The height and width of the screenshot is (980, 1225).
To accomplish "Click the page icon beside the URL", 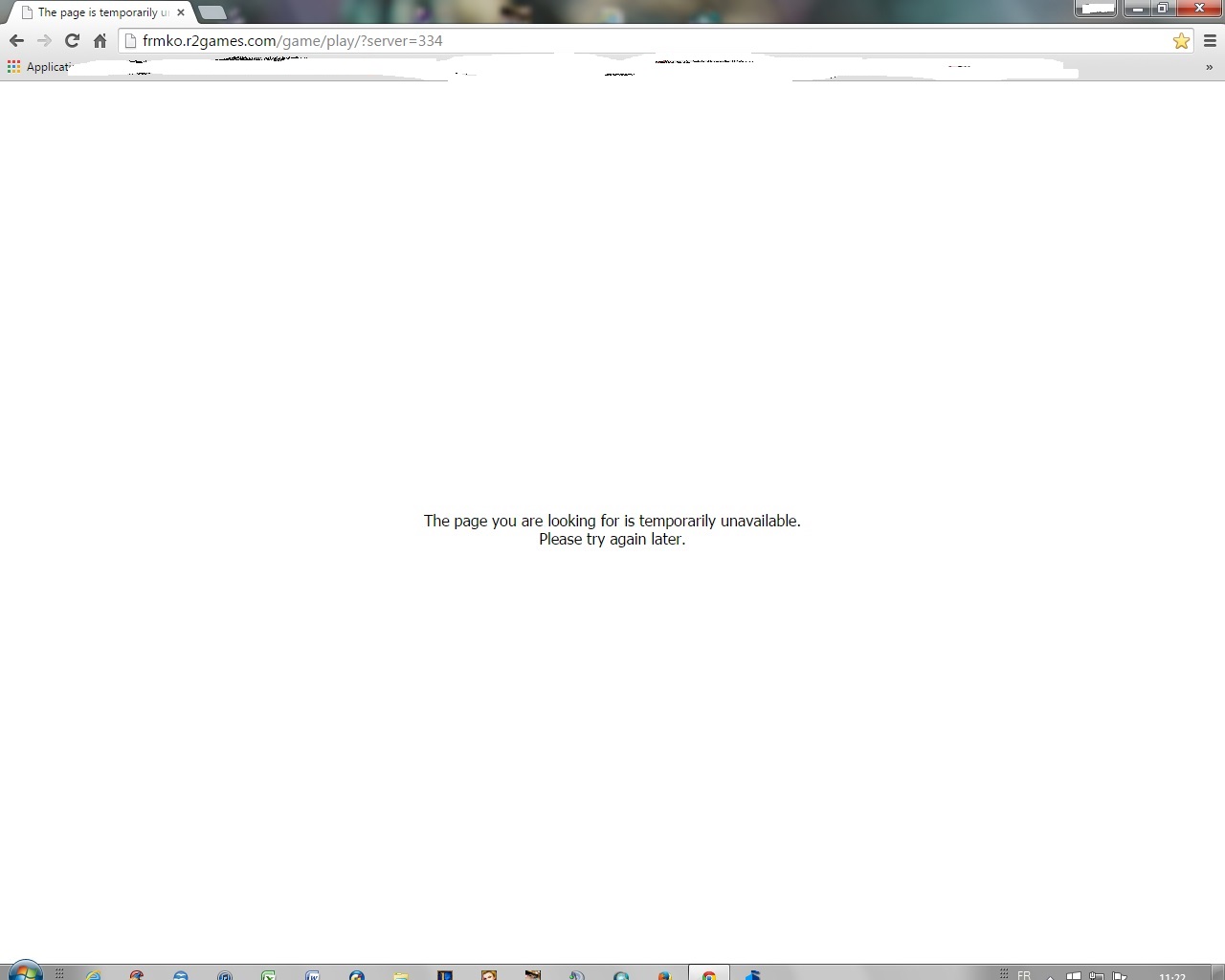I will pyautogui.click(x=131, y=40).
